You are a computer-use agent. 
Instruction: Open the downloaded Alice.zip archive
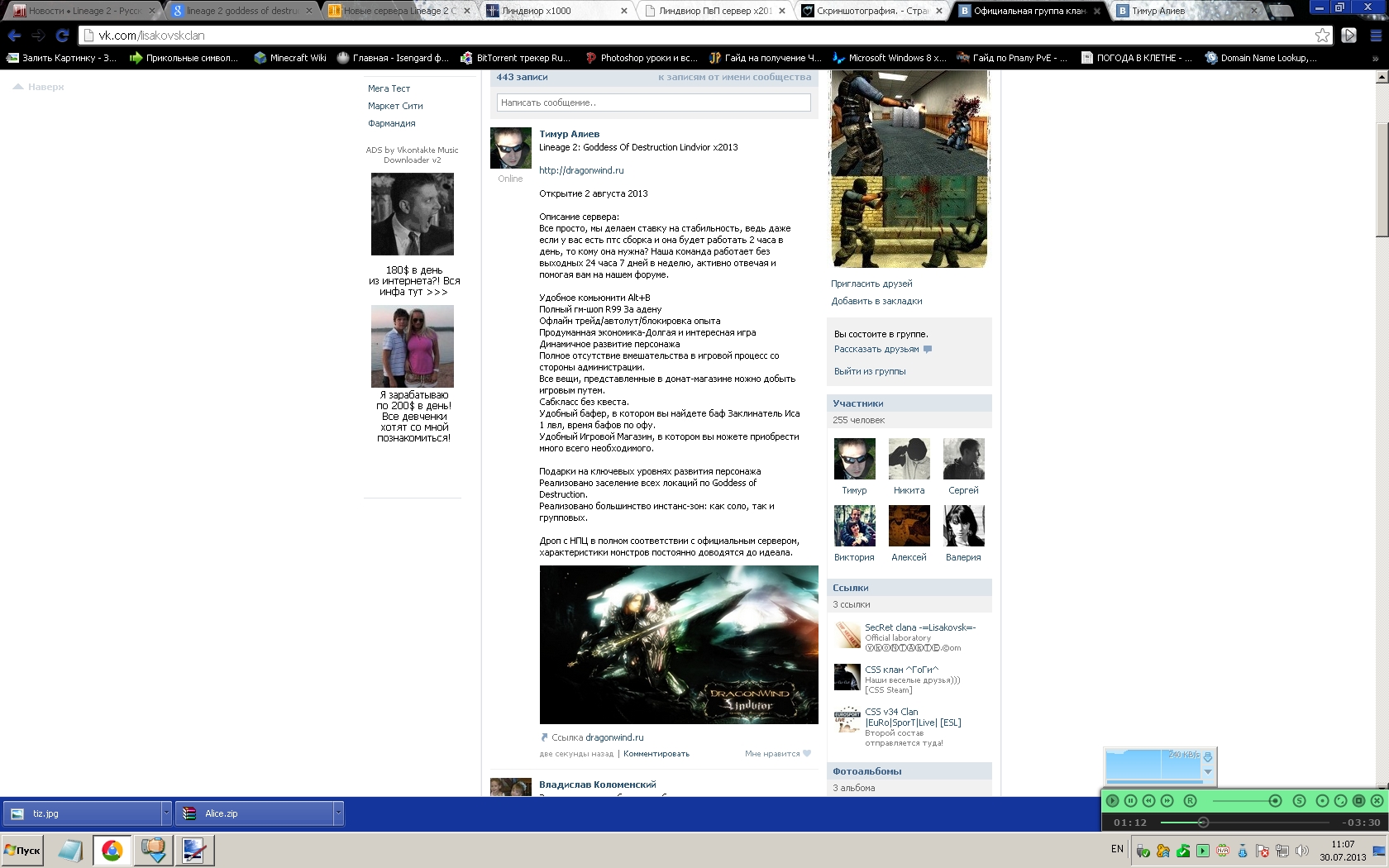coord(255,813)
